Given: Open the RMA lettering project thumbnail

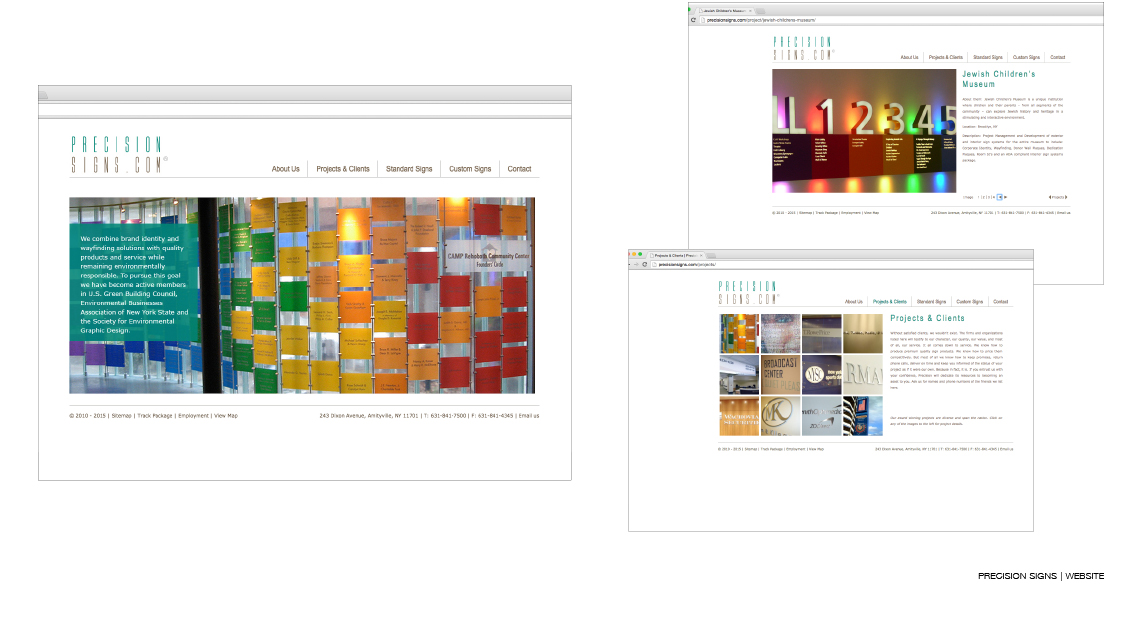Looking at the screenshot, I should (862, 374).
